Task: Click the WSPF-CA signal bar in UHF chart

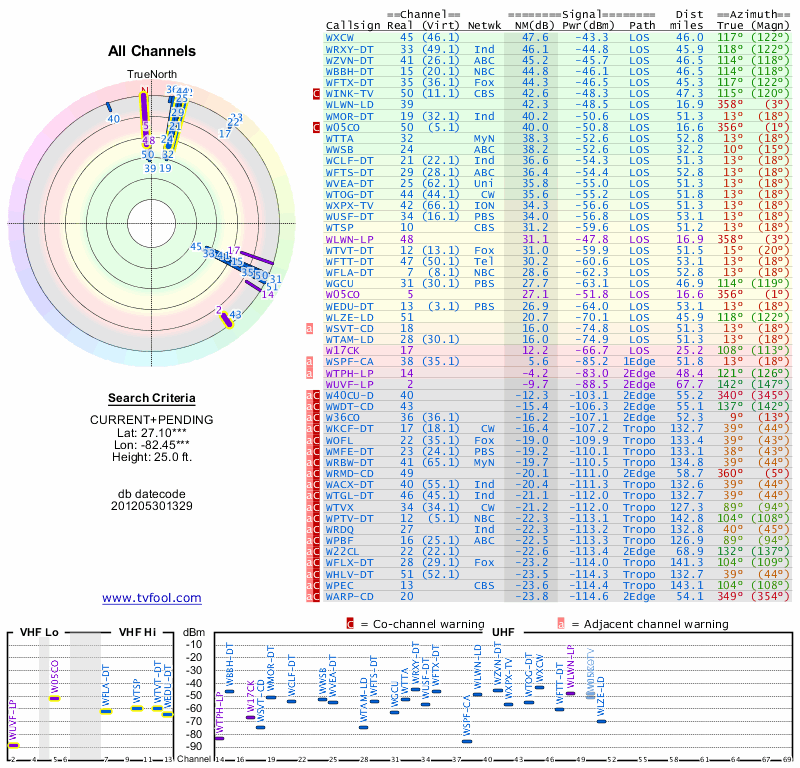Action: 467,741
